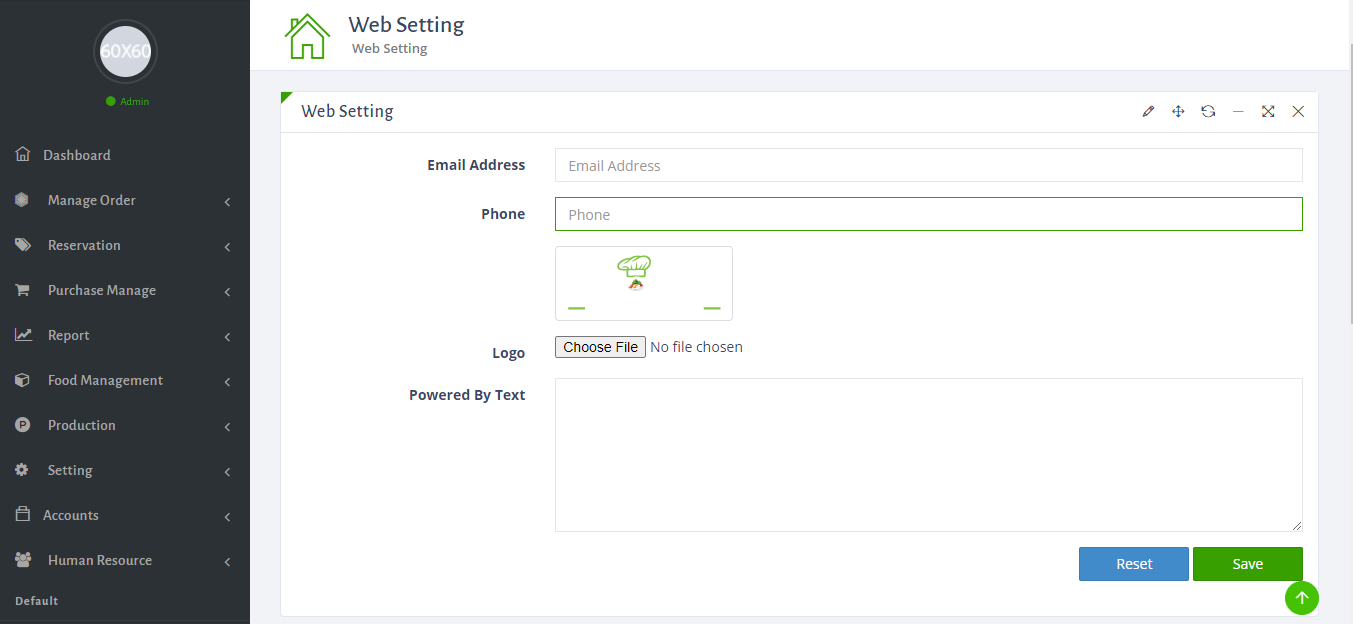Select the Manage Order icon in sidebar
1353x624 pixels.
point(21,200)
